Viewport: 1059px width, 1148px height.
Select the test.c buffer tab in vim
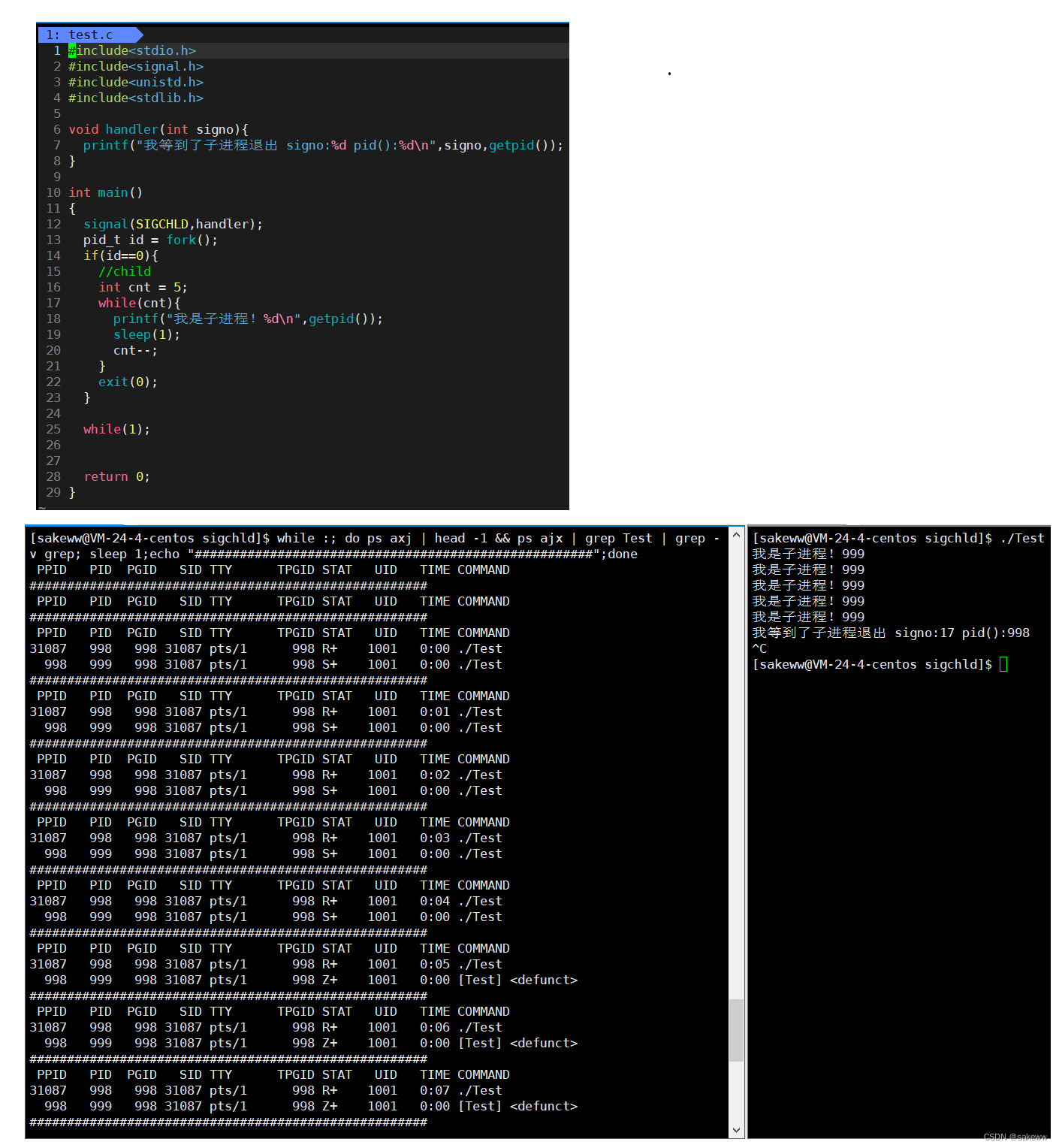(x=89, y=35)
